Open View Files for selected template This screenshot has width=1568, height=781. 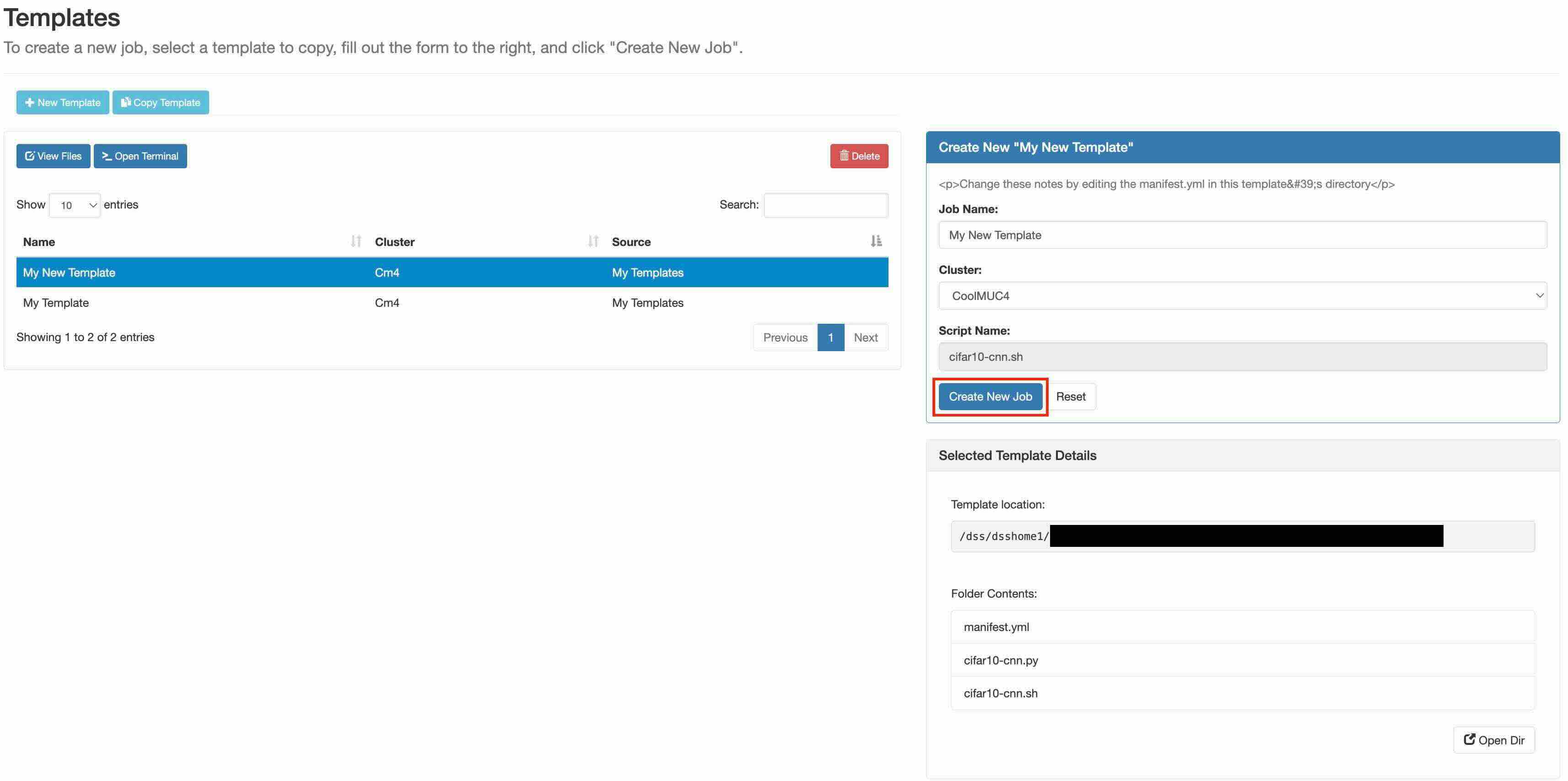click(53, 156)
